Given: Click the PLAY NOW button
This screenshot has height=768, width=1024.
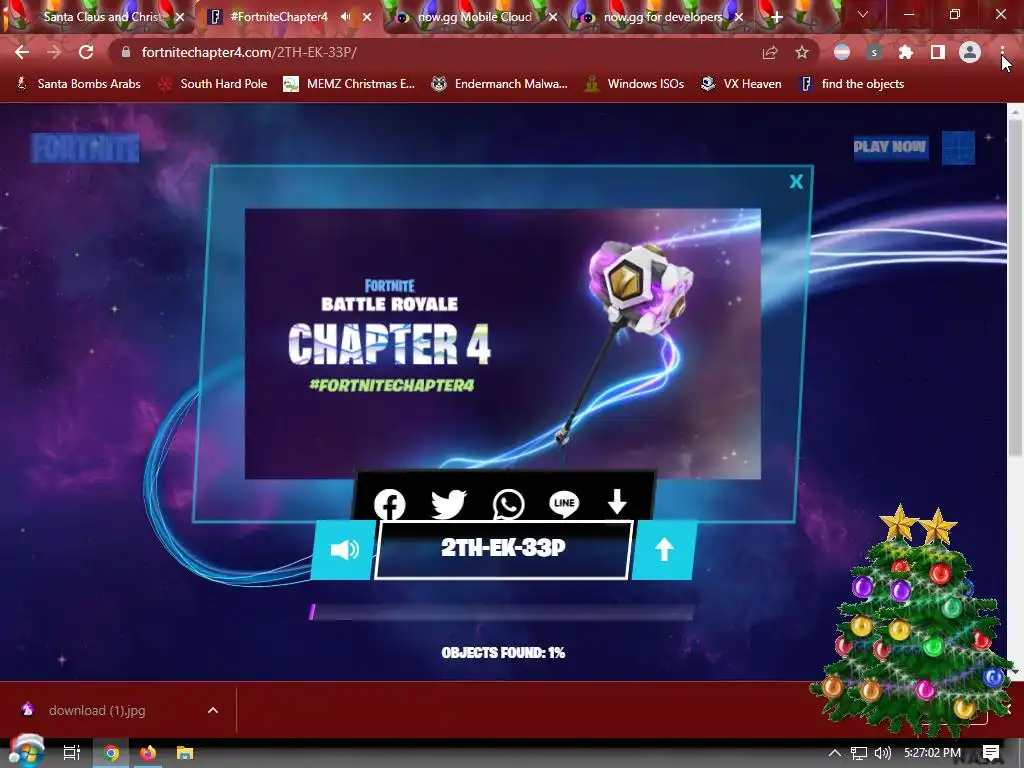Looking at the screenshot, I should [890, 147].
